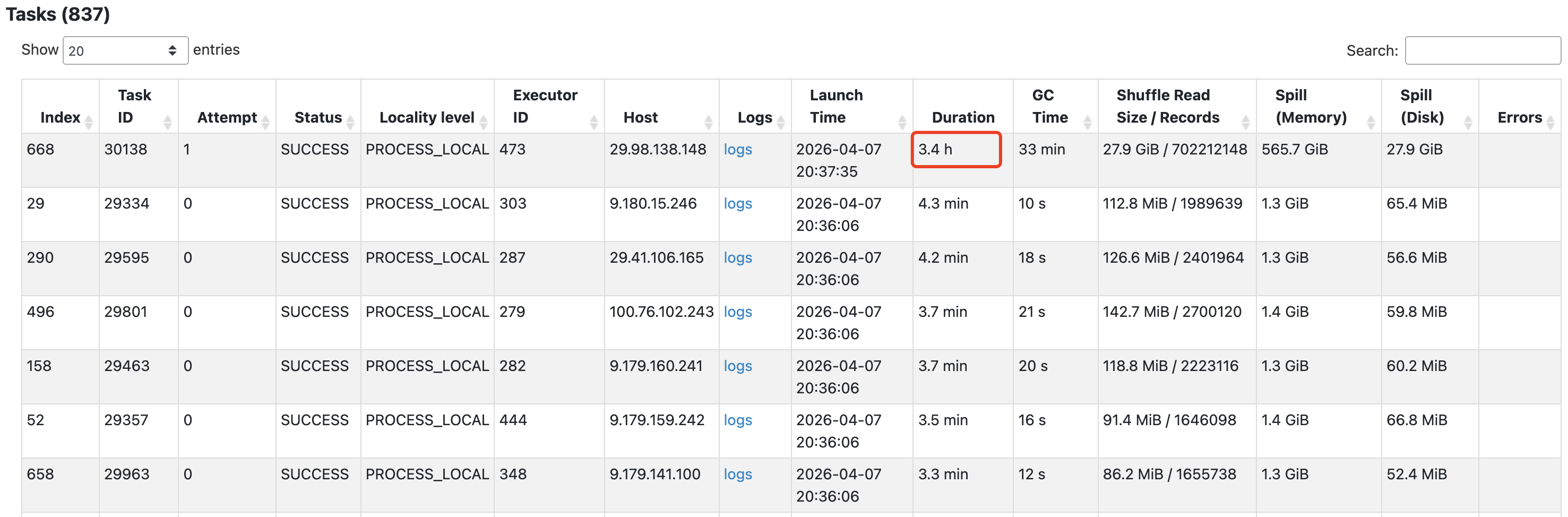Open the Show entries dropdown
This screenshot has height=517, width=1568.
pos(125,50)
